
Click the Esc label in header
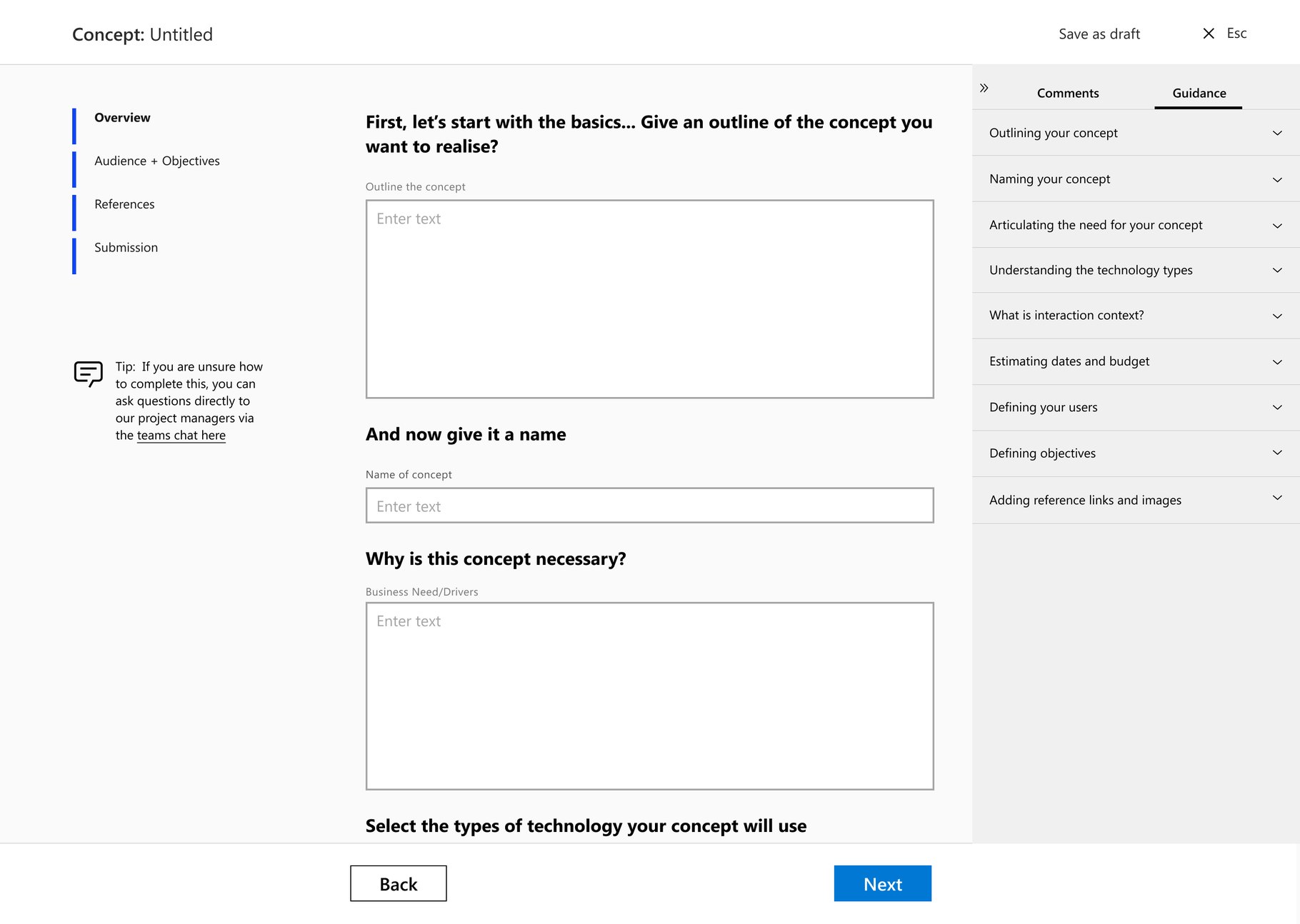(x=1236, y=34)
